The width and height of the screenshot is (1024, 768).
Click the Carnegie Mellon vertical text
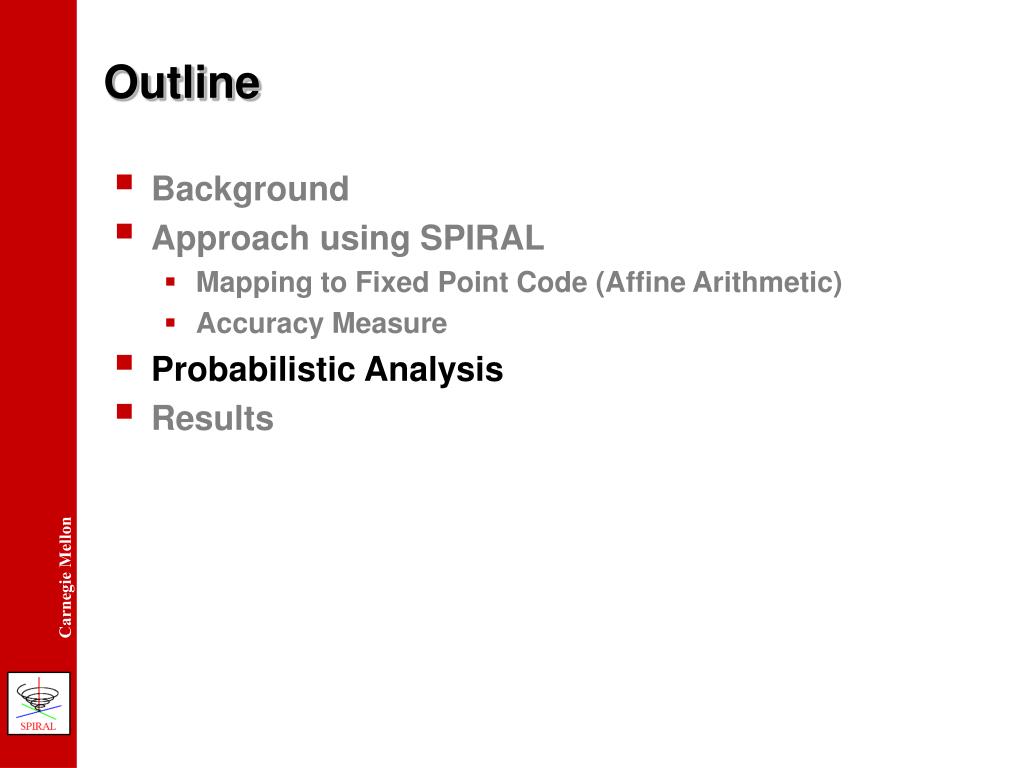(x=65, y=577)
